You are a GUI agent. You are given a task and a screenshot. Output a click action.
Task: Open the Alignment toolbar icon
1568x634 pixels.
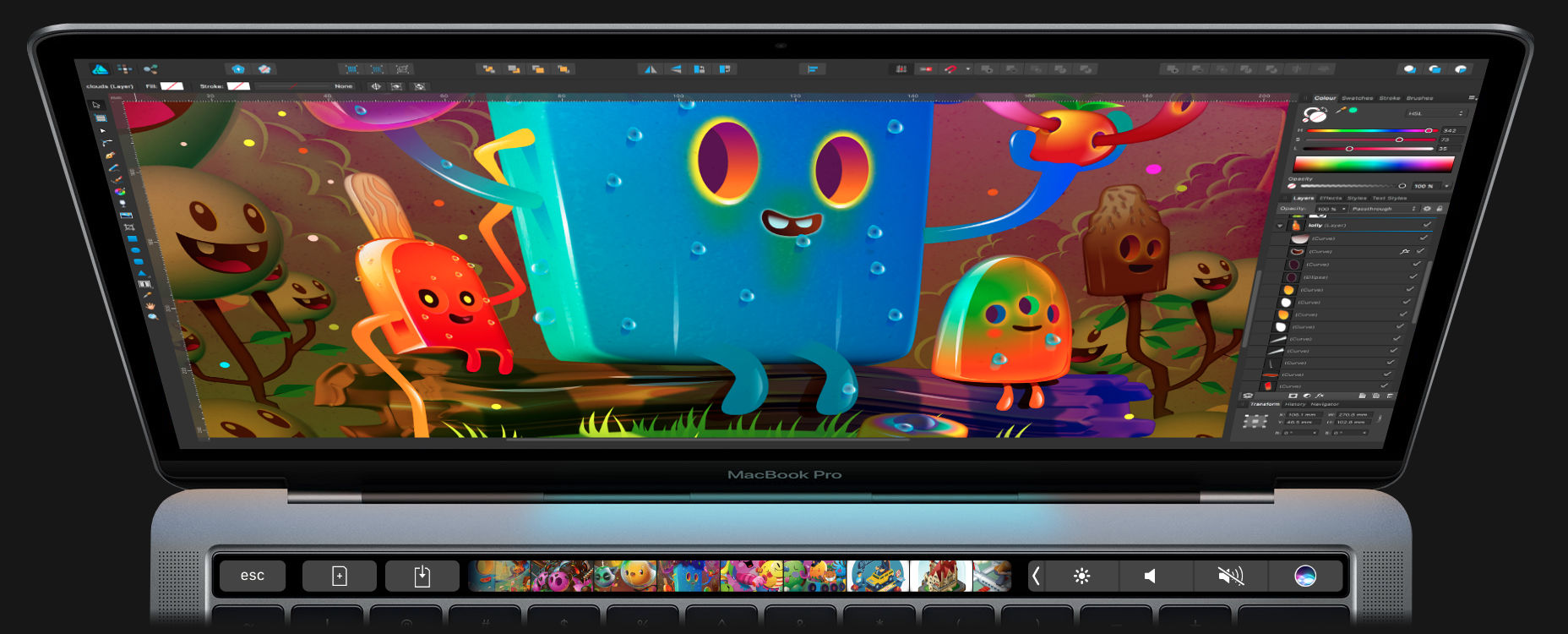click(x=813, y=69)
